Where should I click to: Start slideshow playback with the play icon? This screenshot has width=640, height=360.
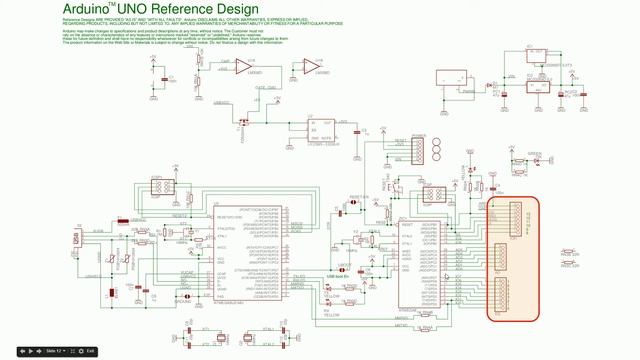click(x=31, y=351)
